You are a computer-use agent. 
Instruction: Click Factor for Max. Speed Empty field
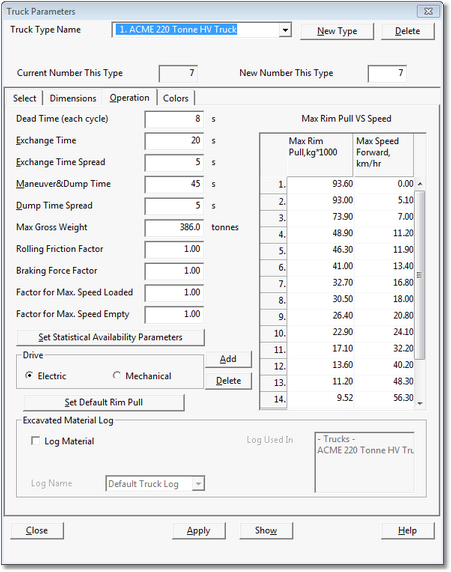pos(174,314)
